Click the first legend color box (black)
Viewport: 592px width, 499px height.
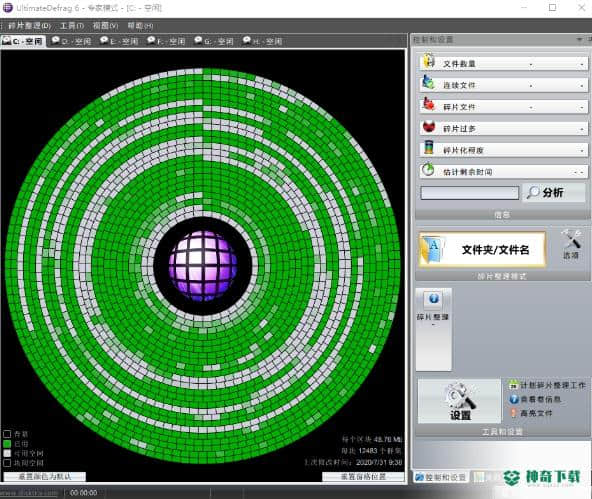point(7,434)
